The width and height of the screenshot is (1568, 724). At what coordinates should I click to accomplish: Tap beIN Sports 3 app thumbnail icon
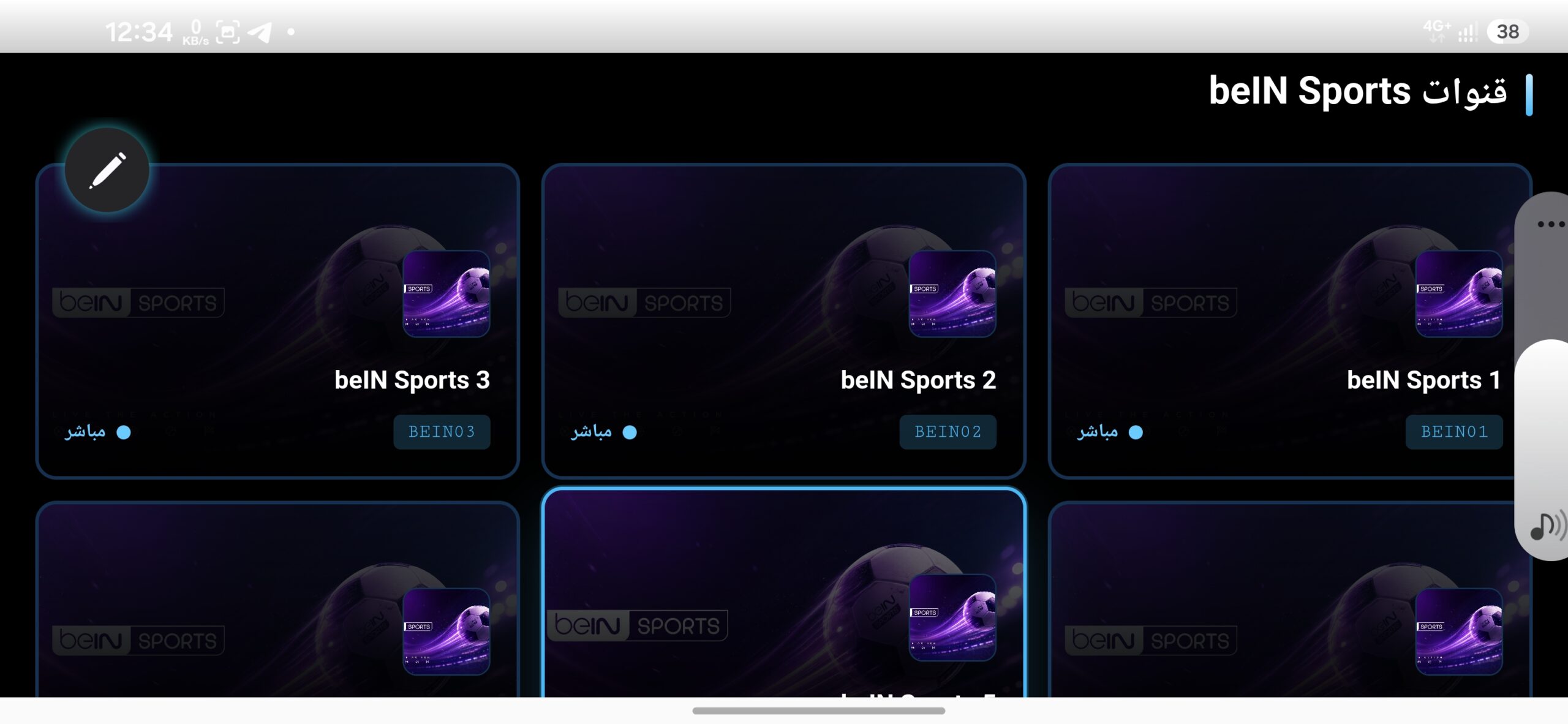tap(447, 294)
